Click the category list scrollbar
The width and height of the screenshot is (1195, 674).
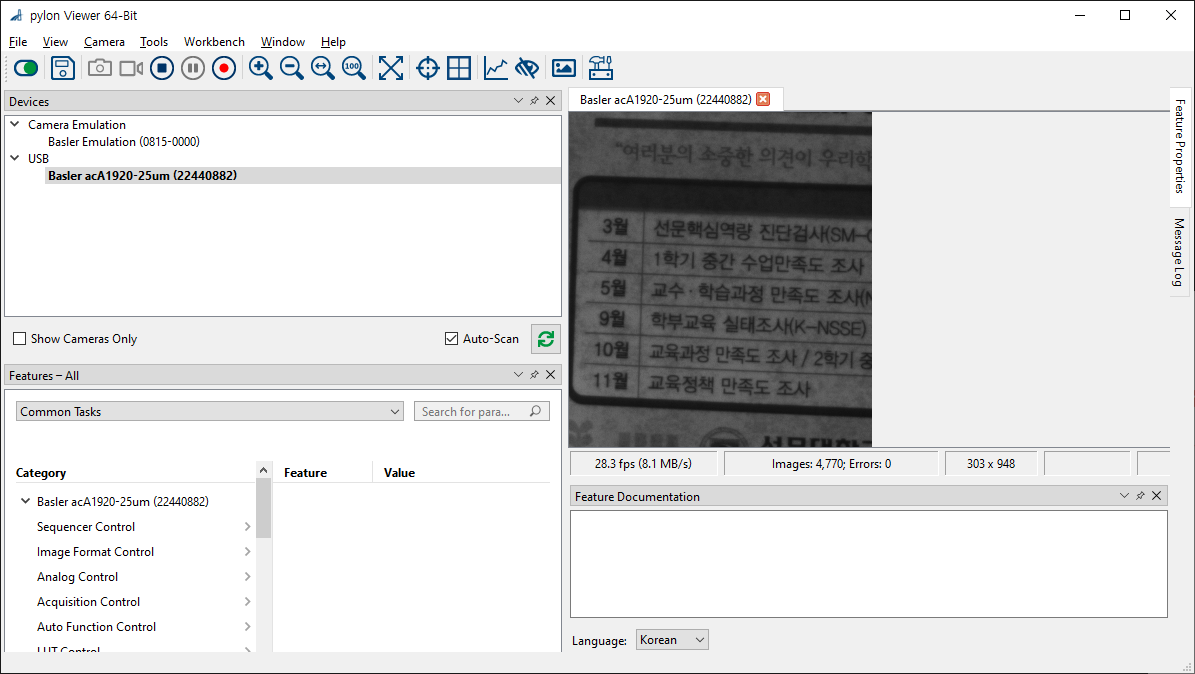[x=263, y=509]
